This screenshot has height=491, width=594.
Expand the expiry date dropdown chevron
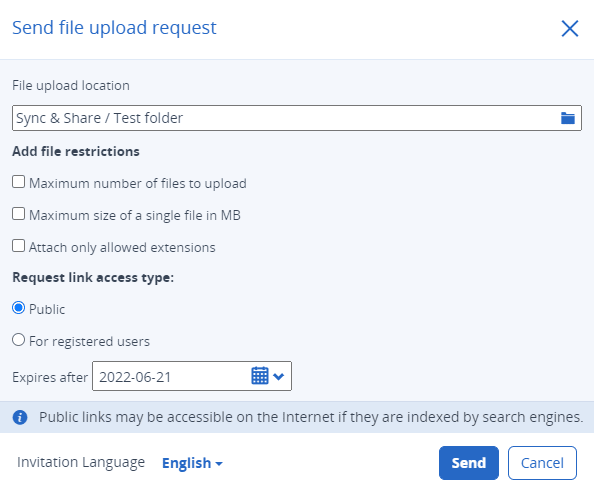pyautogui.click(x=279, y=377)
